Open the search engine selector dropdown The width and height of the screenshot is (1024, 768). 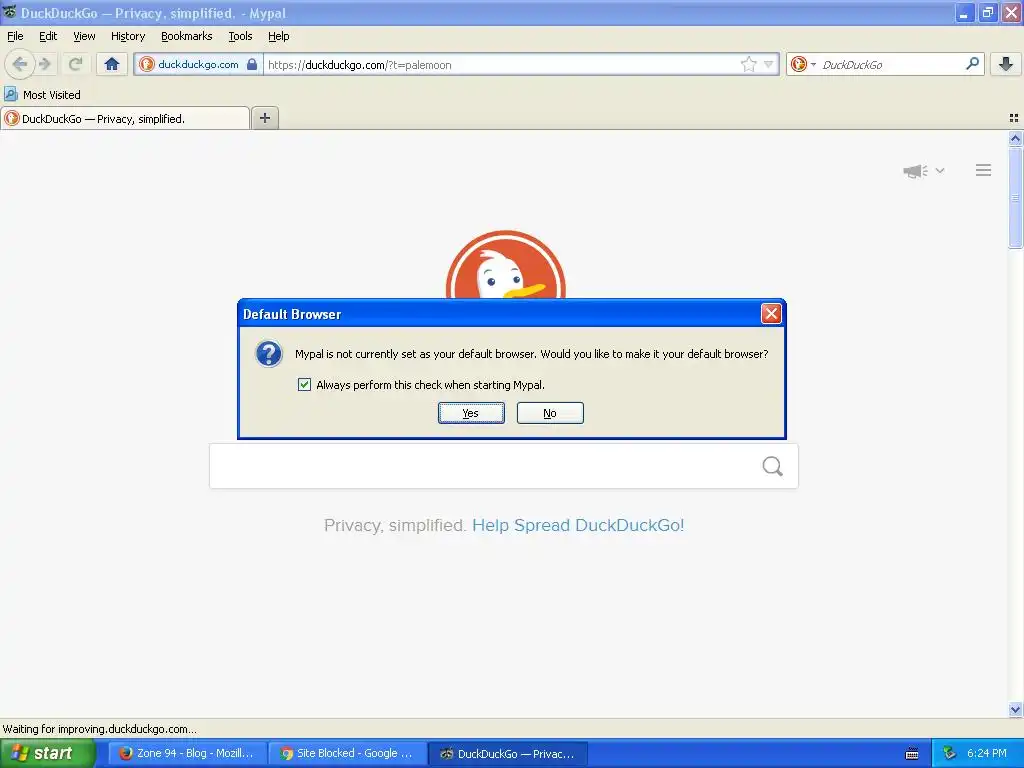point(803,64)
